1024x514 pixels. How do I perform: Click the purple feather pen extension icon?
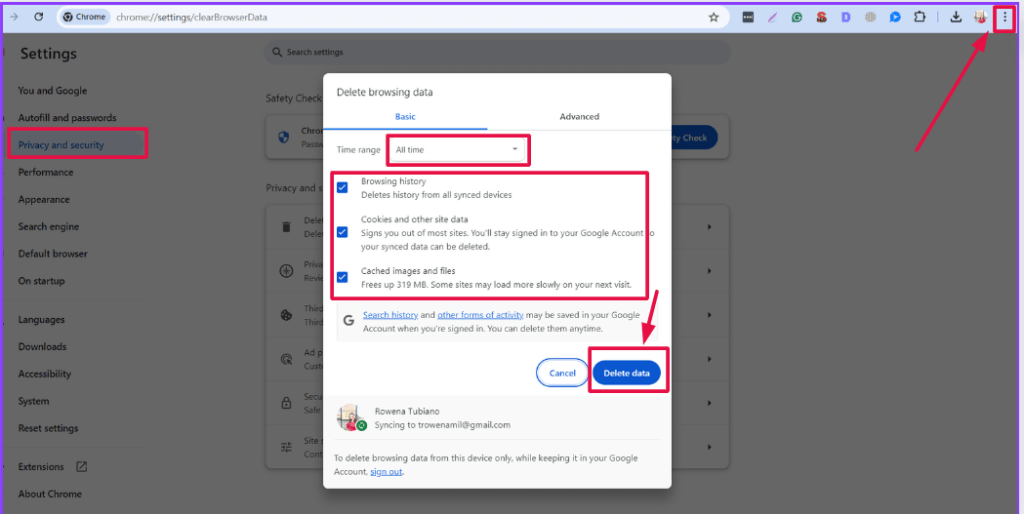click(773, 18)
